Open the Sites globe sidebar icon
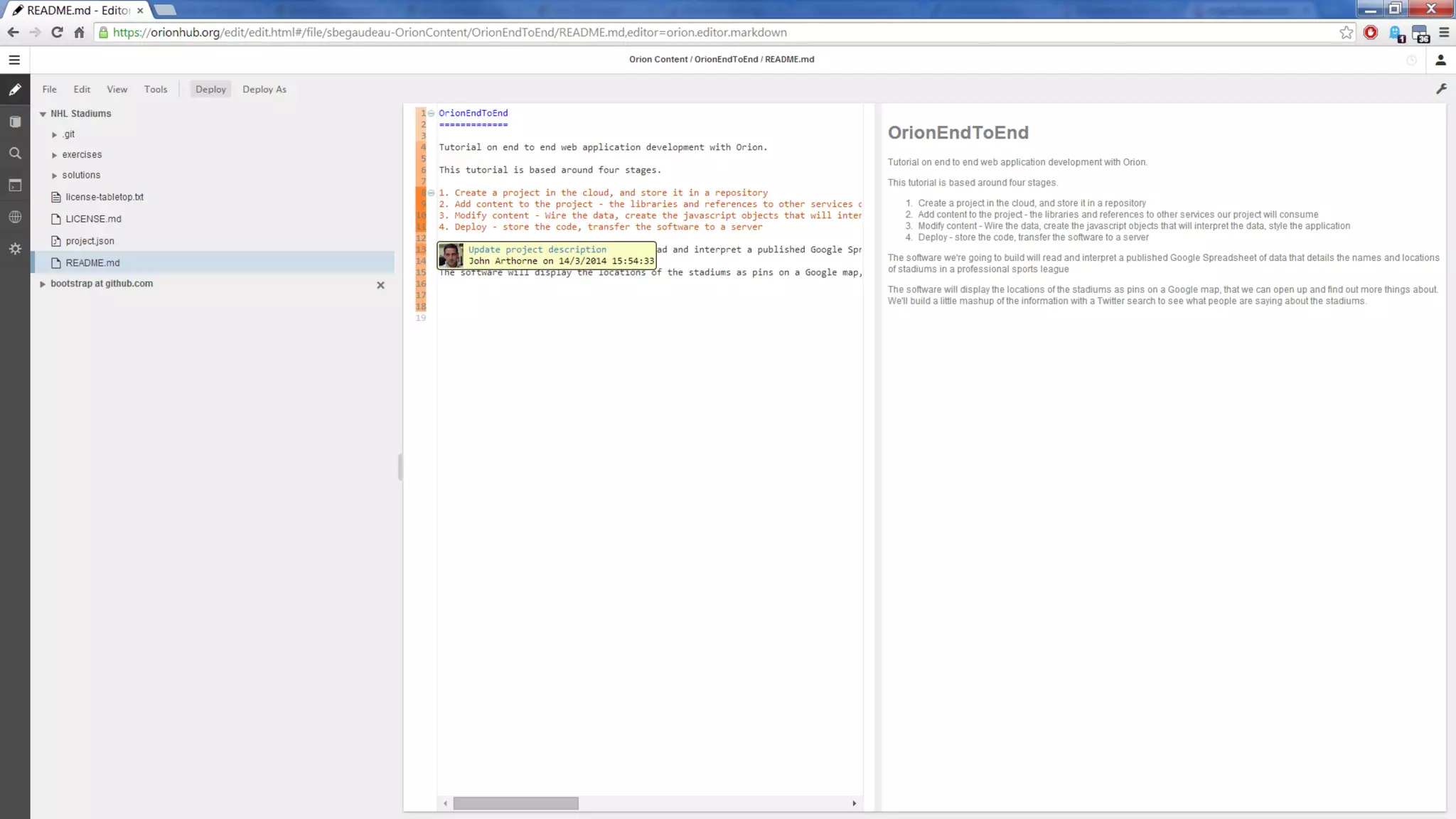 coord(15,218)
